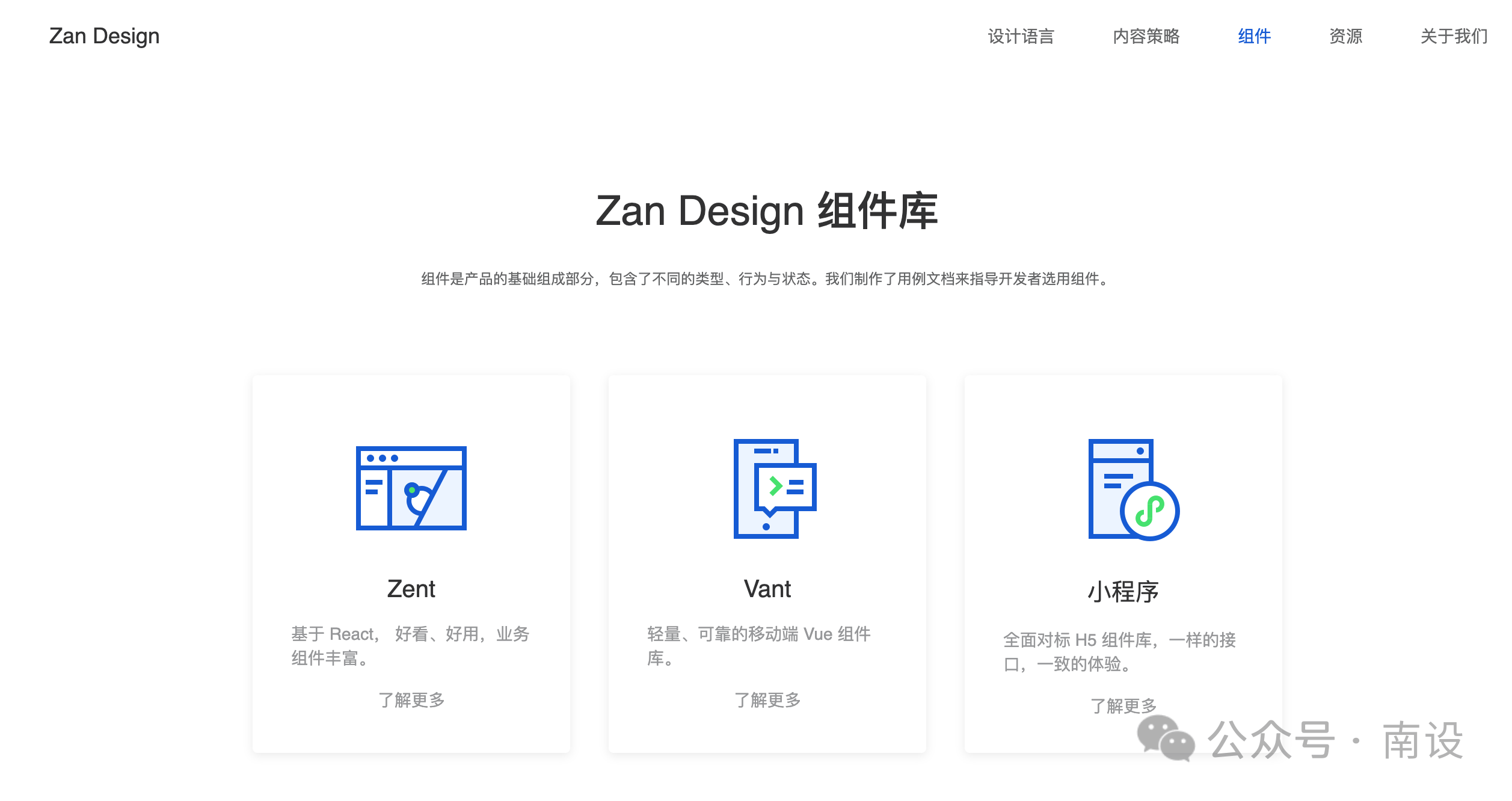Open the Zan Design home logo
The image size is (1512, 801).
(x=105, y=36)
